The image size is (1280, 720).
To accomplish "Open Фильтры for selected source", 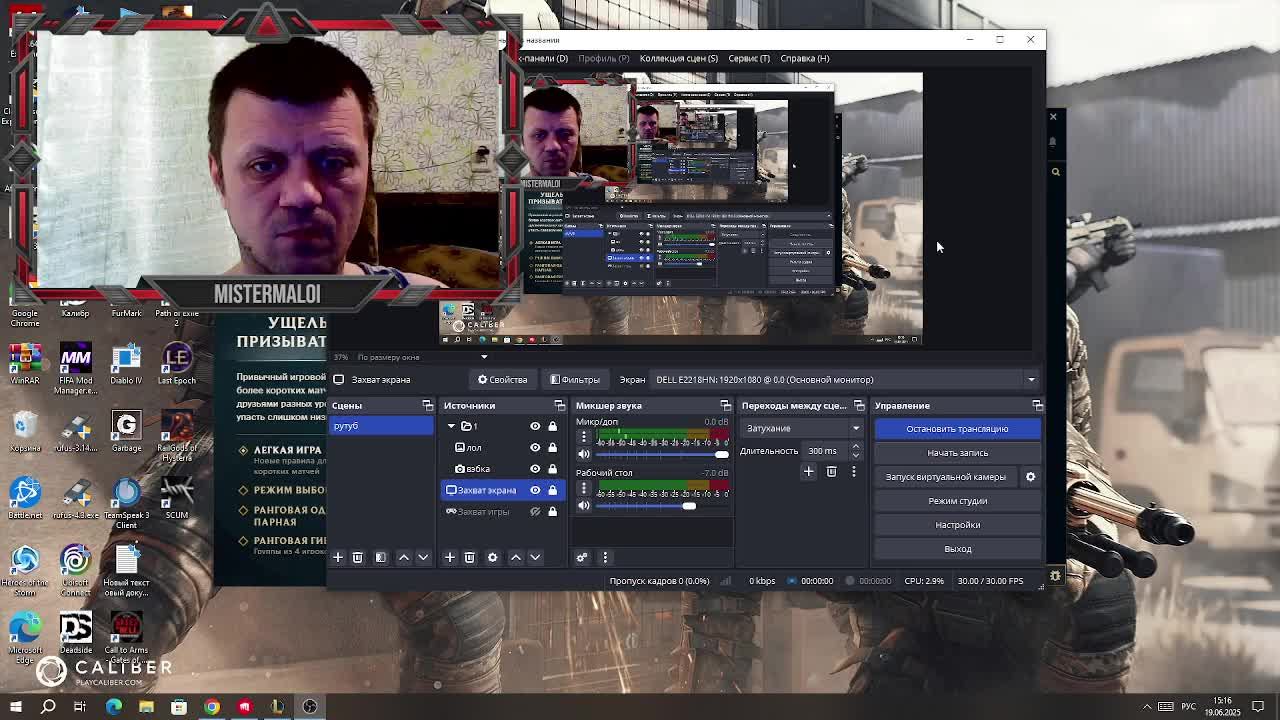I will click(x=575, y=380).
